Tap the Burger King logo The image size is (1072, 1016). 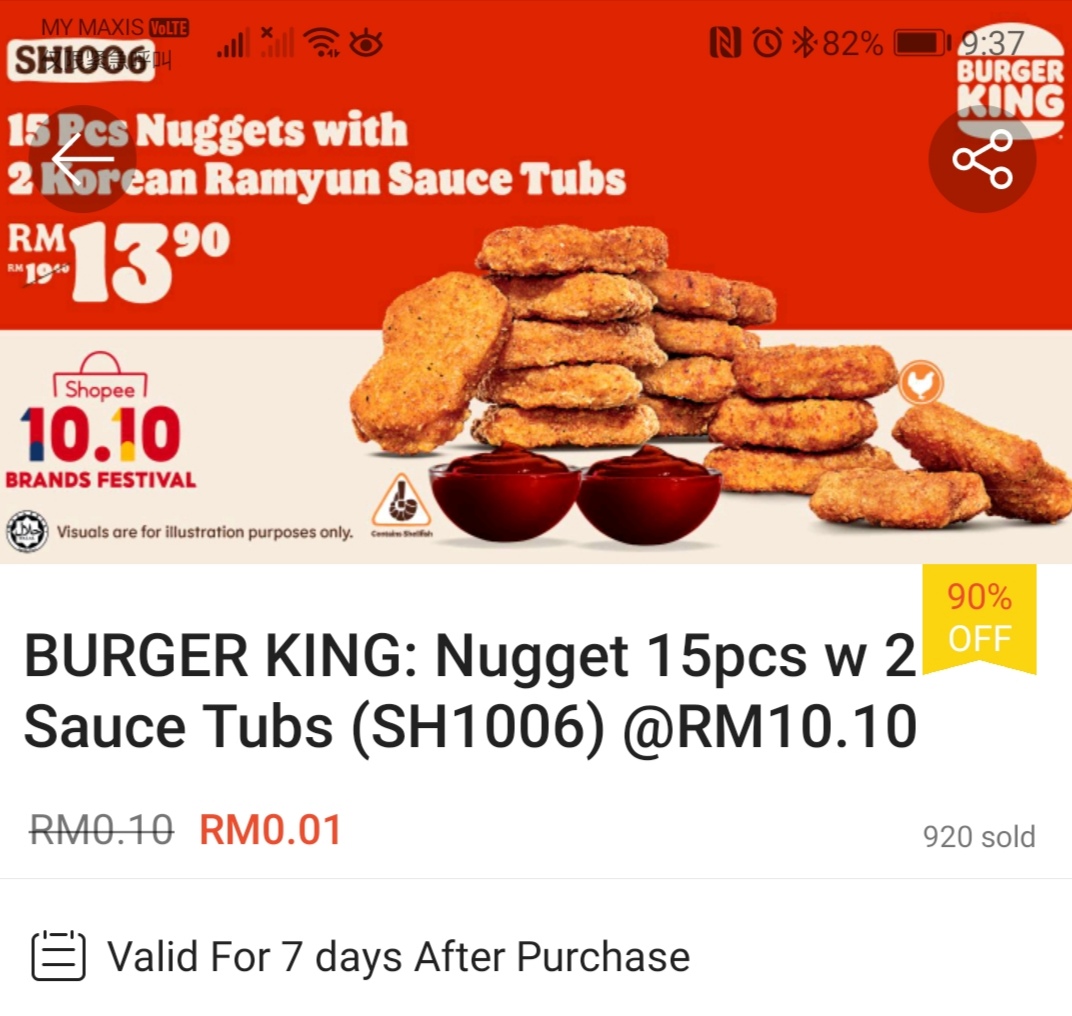[1010, 82]
